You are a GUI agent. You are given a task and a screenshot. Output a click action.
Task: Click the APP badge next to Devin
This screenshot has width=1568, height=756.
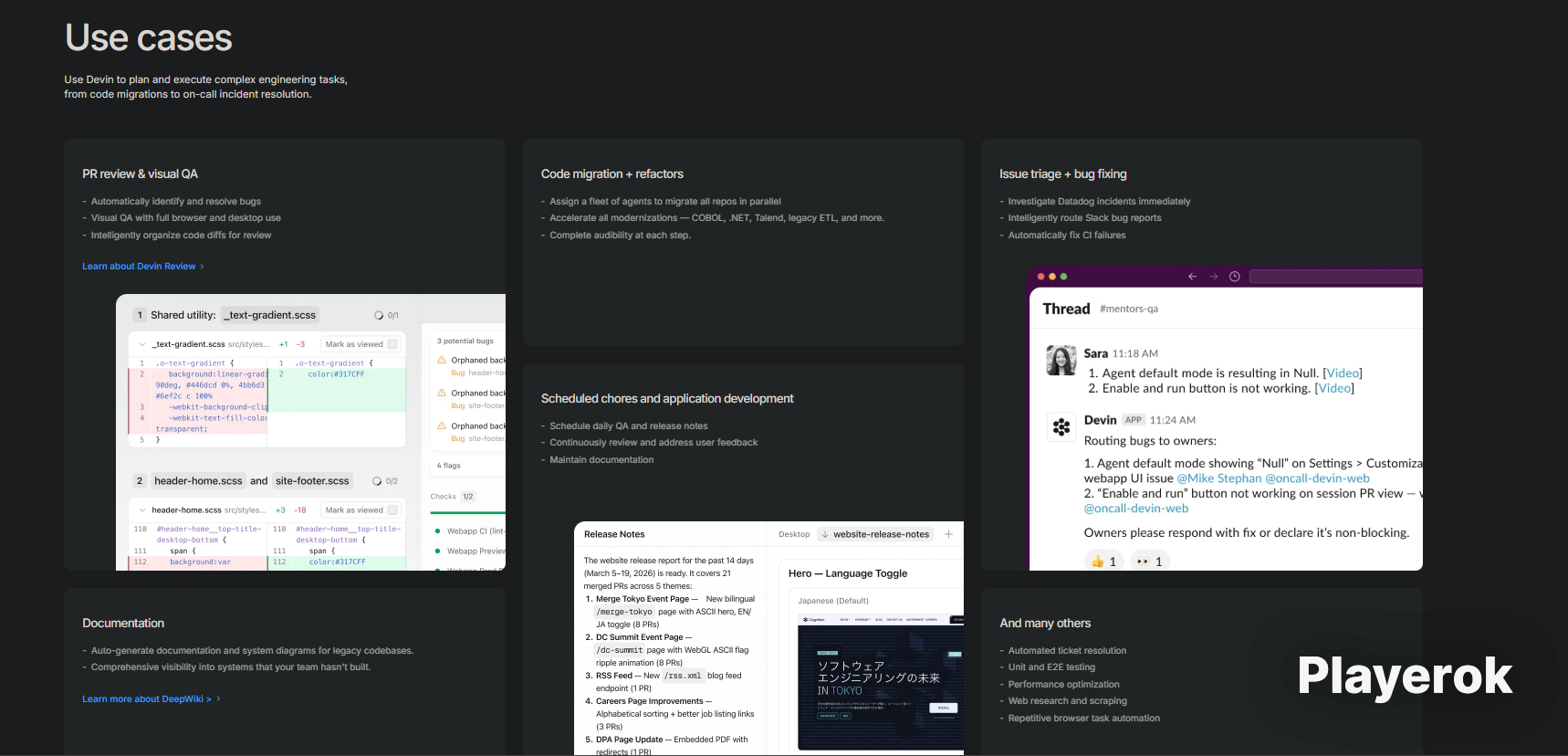(x=1134, y=420)
